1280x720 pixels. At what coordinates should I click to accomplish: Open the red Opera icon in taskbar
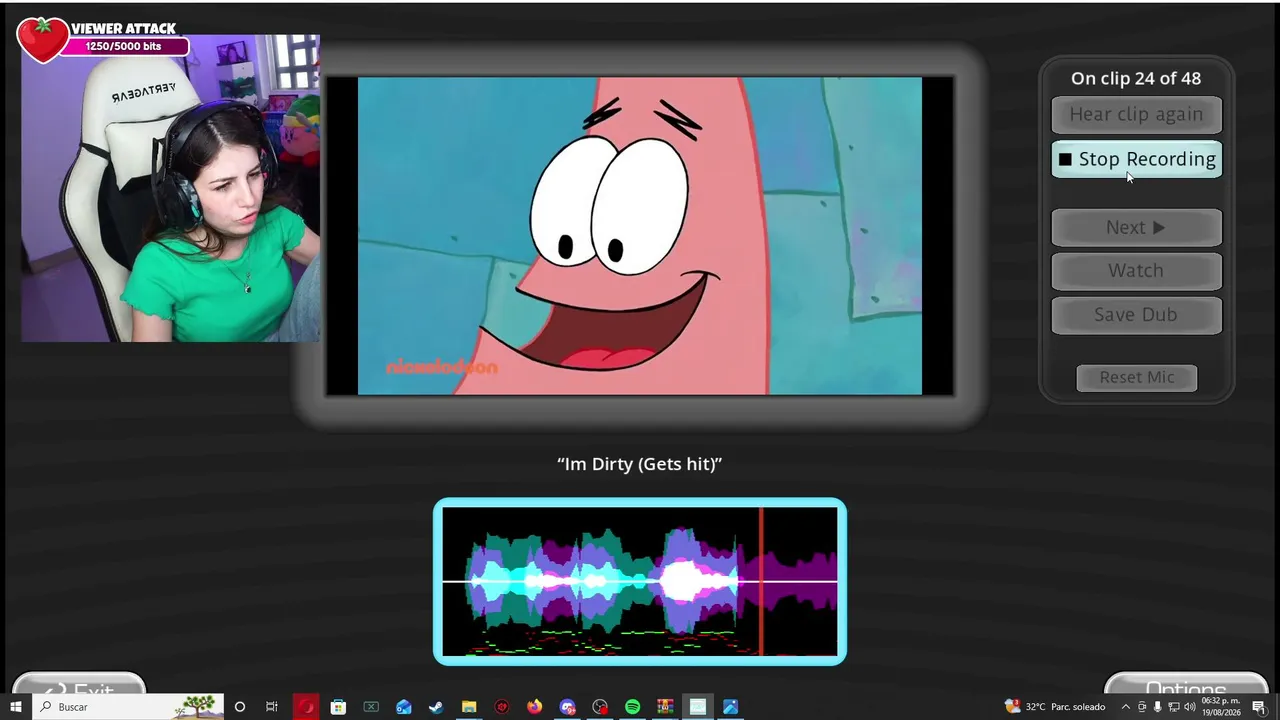pos(305,707)
